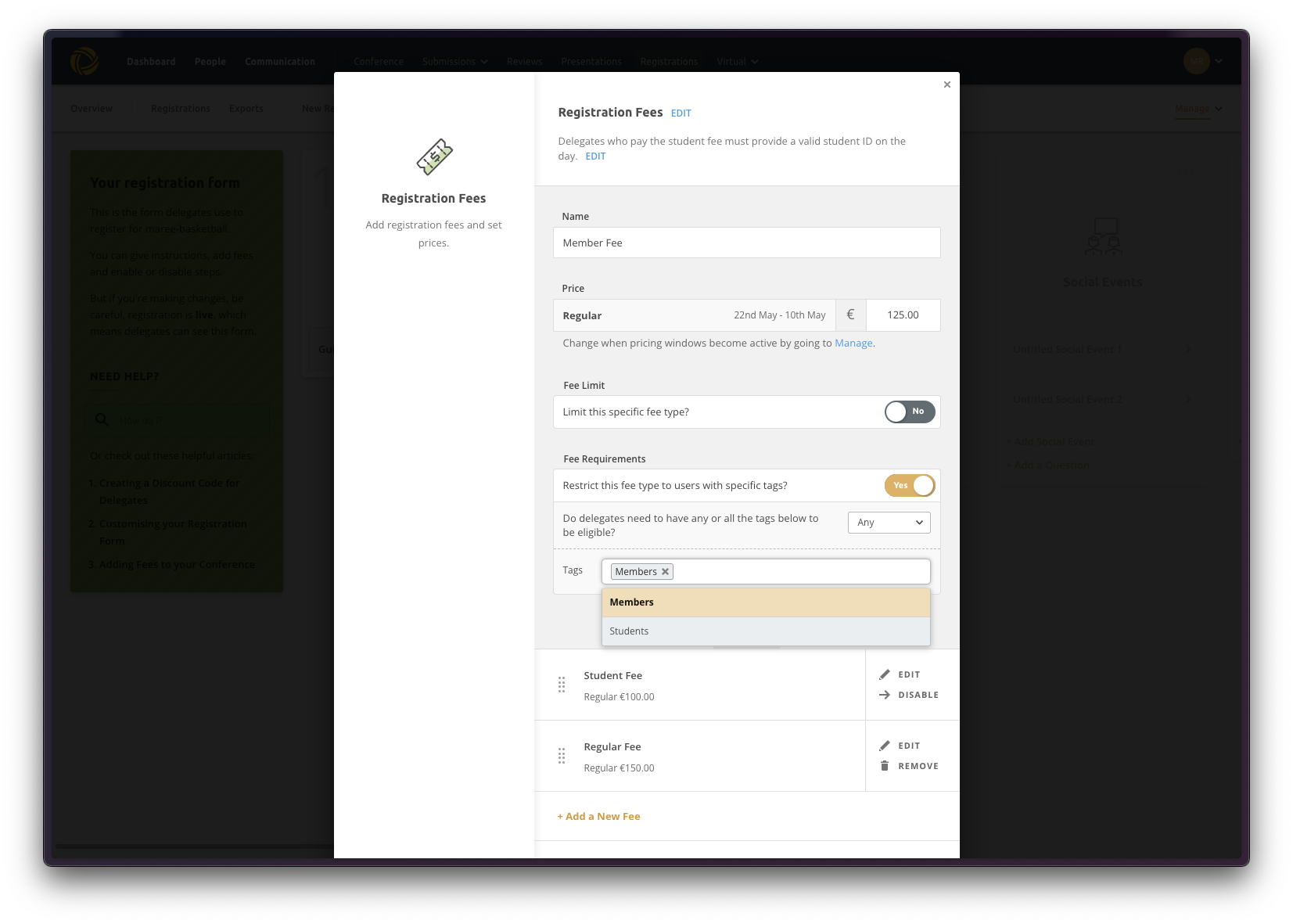
Task: Open the Reviews menu item
Action: pos(524,62)
